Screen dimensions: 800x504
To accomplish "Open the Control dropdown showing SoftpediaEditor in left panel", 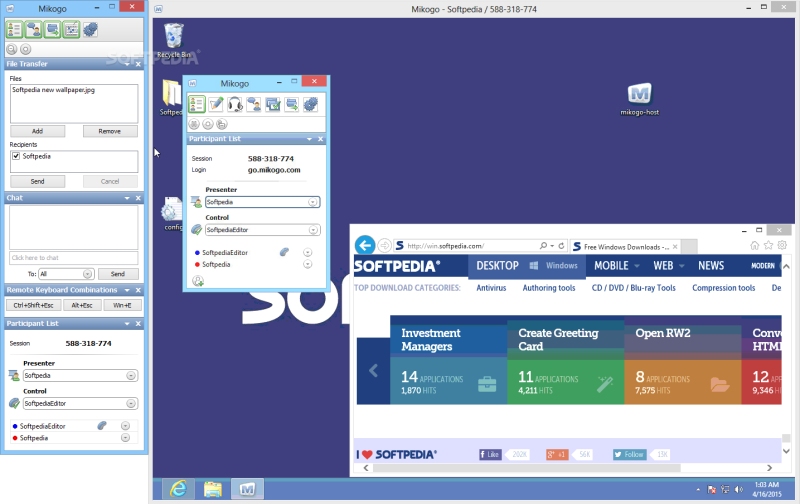I will click(x=80, y=403).
